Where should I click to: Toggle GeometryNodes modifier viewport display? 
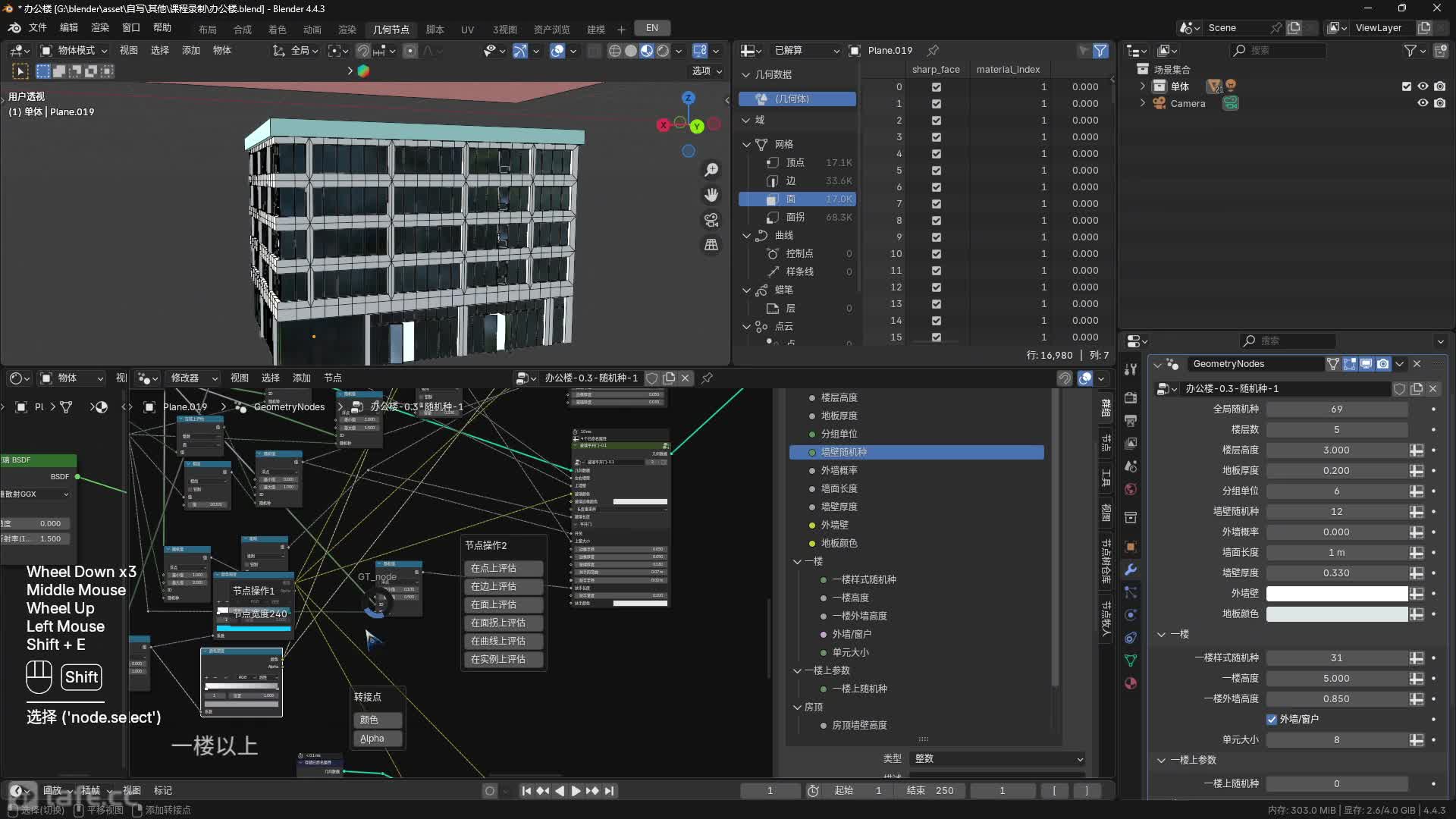point(1367,364)
